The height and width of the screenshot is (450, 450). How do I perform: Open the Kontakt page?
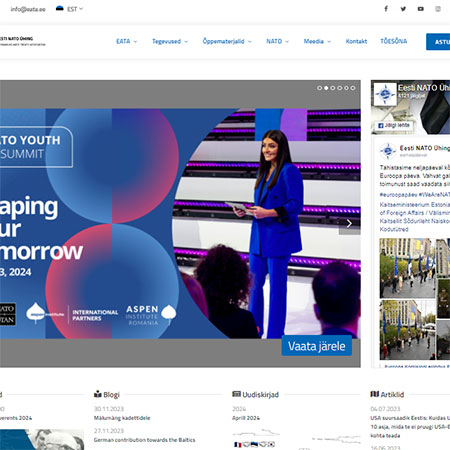[x=356, y=41]
